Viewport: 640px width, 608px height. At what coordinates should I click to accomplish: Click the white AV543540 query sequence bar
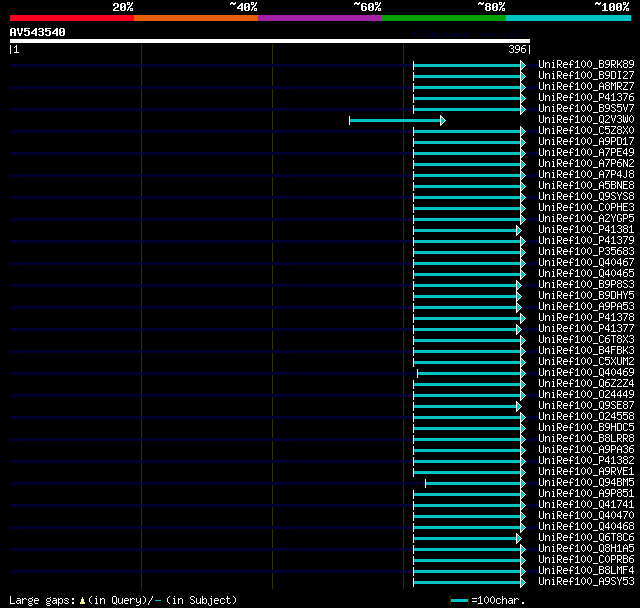[270, 41]
